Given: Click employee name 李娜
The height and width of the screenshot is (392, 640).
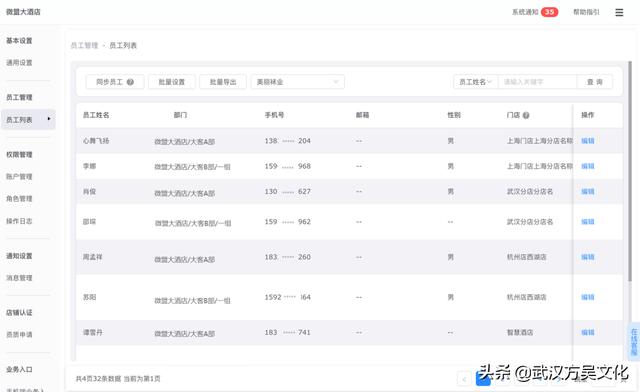Looking at the screenshot, I should tap(89, 166).
